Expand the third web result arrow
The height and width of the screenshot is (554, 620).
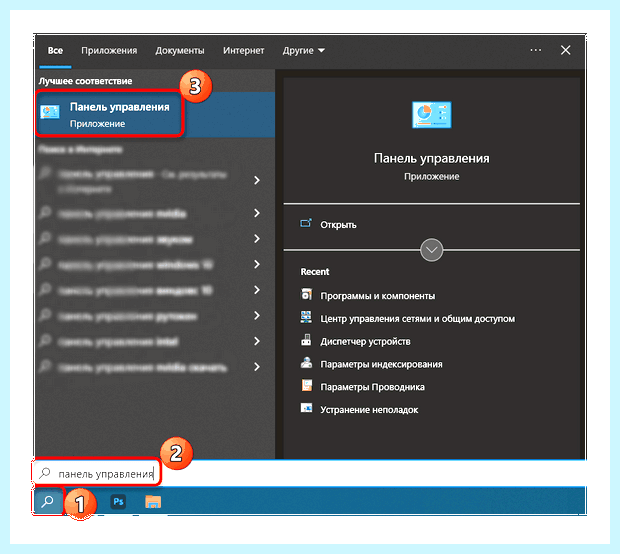click(x=257, y=239)
